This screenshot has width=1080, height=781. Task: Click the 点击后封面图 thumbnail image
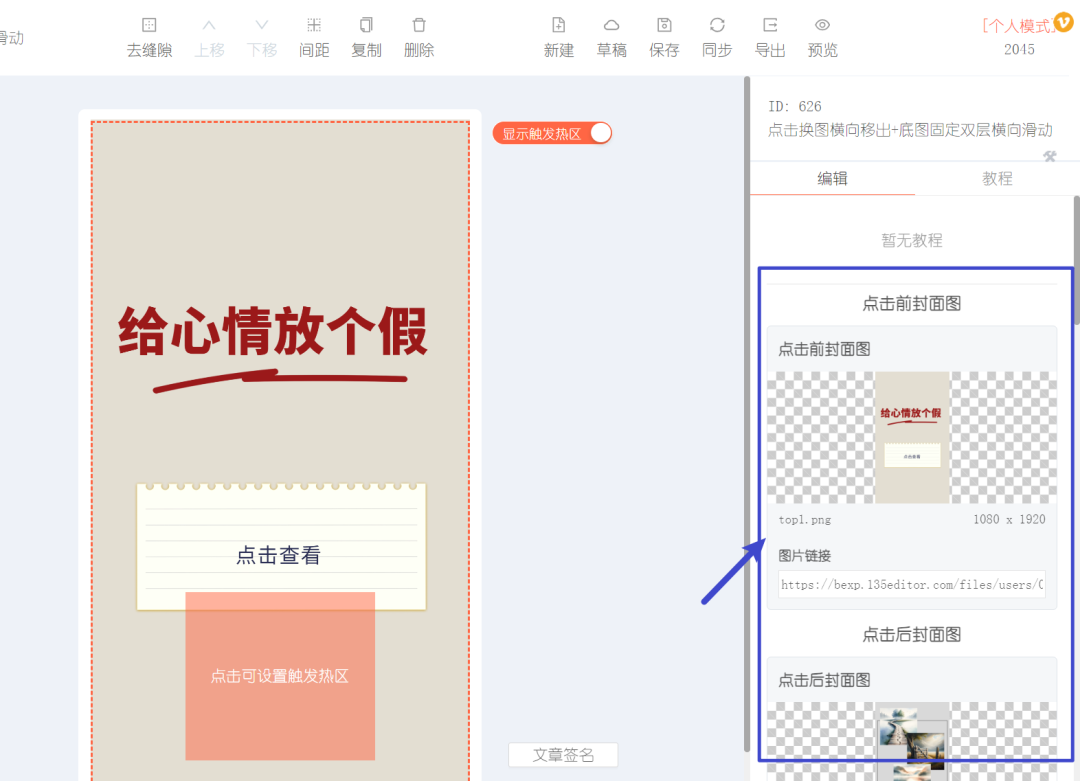pos(911,741)
